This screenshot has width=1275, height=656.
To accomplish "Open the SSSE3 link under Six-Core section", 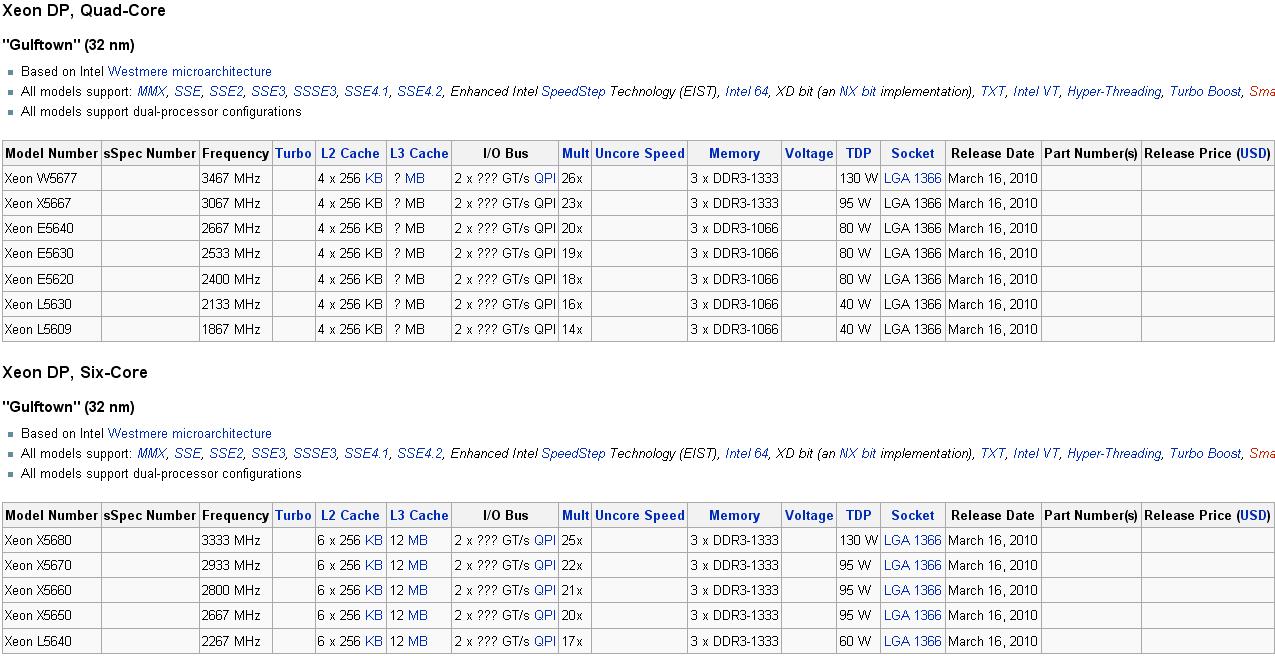I will pyautogui.click(x=315, y=454).
